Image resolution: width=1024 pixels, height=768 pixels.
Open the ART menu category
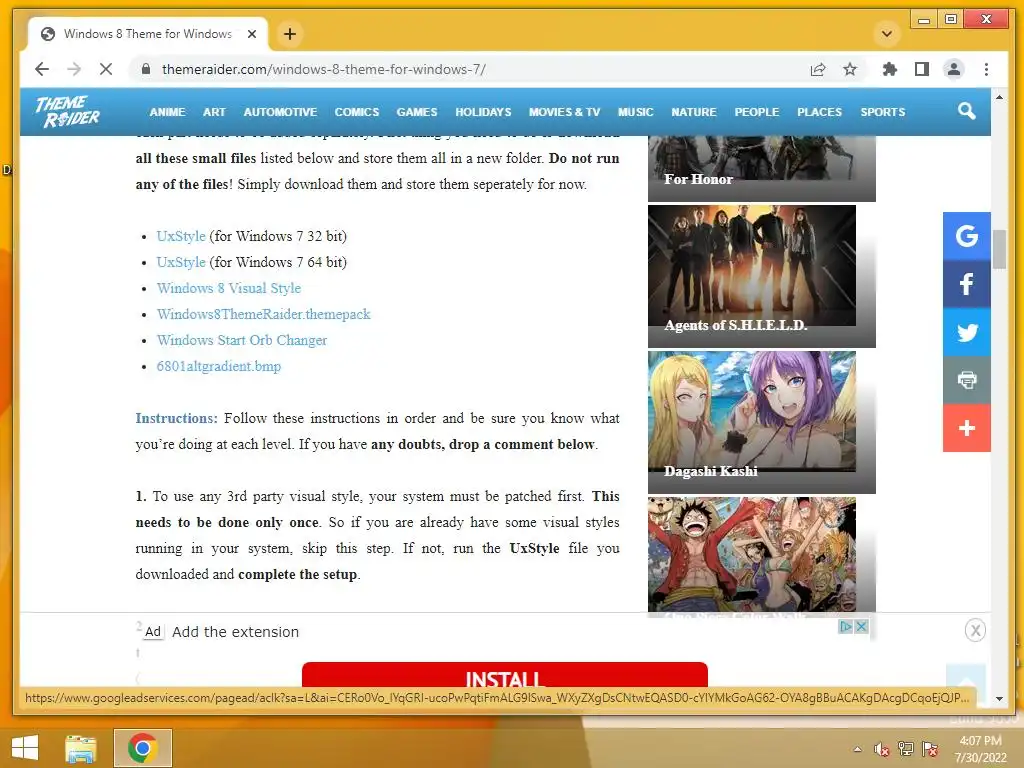pyautogui.click(x=214, y=112)
